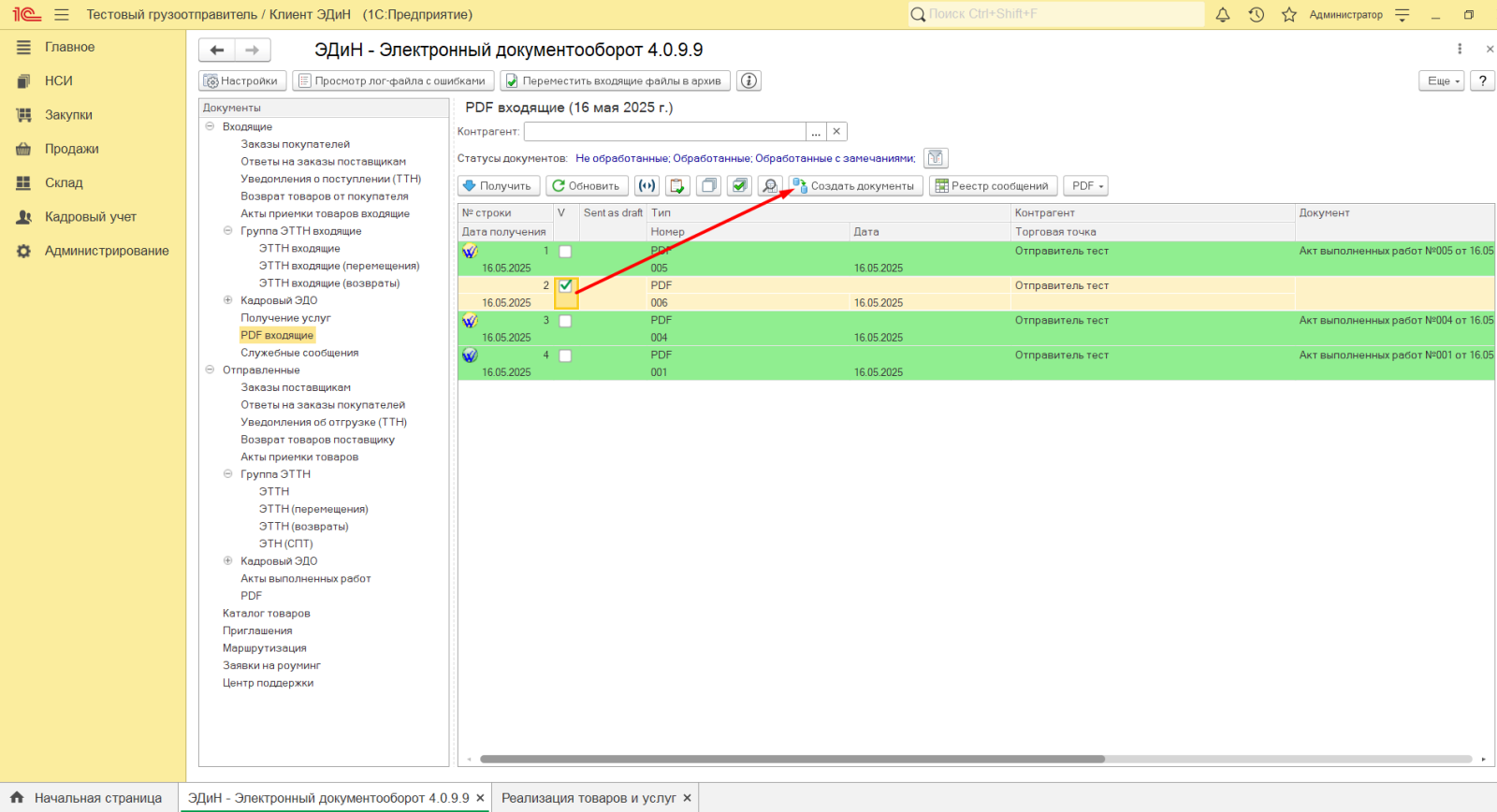The width and height of the screenshot is (1497, 812).
Task: Open the main hamburger menu
Action: click(62, 14)
